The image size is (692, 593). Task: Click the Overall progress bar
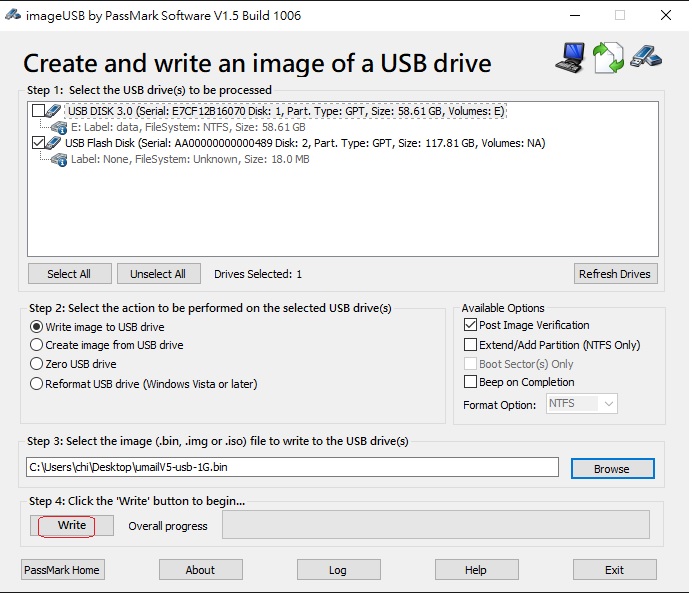pos(435,525)
